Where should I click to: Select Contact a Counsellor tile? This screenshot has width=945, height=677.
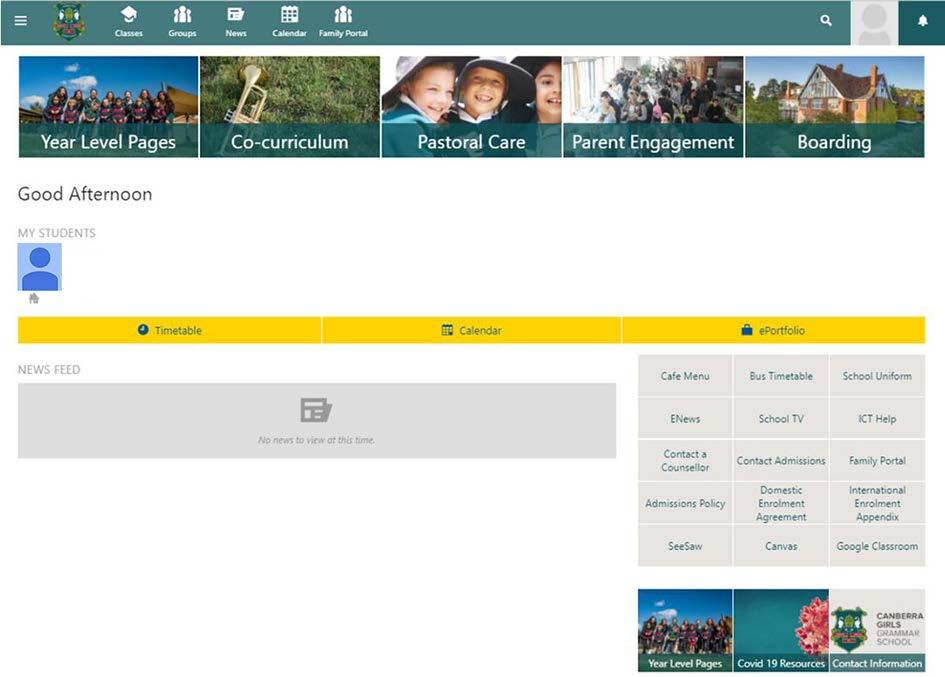[685, 461]
